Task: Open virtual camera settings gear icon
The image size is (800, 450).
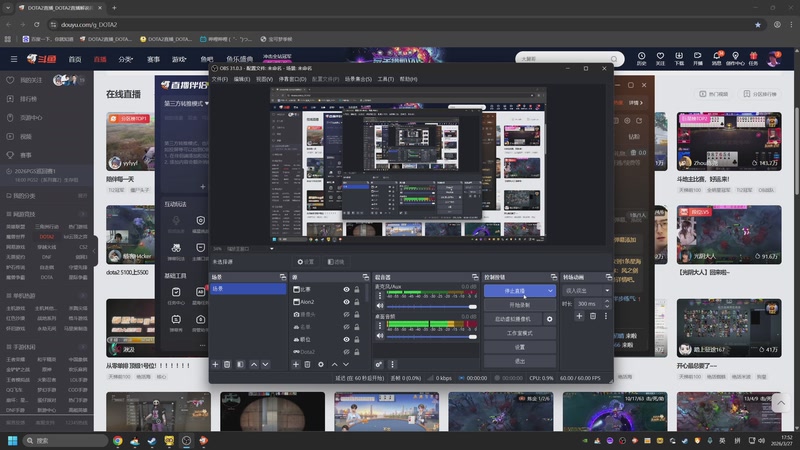Action: coord(549,319)
